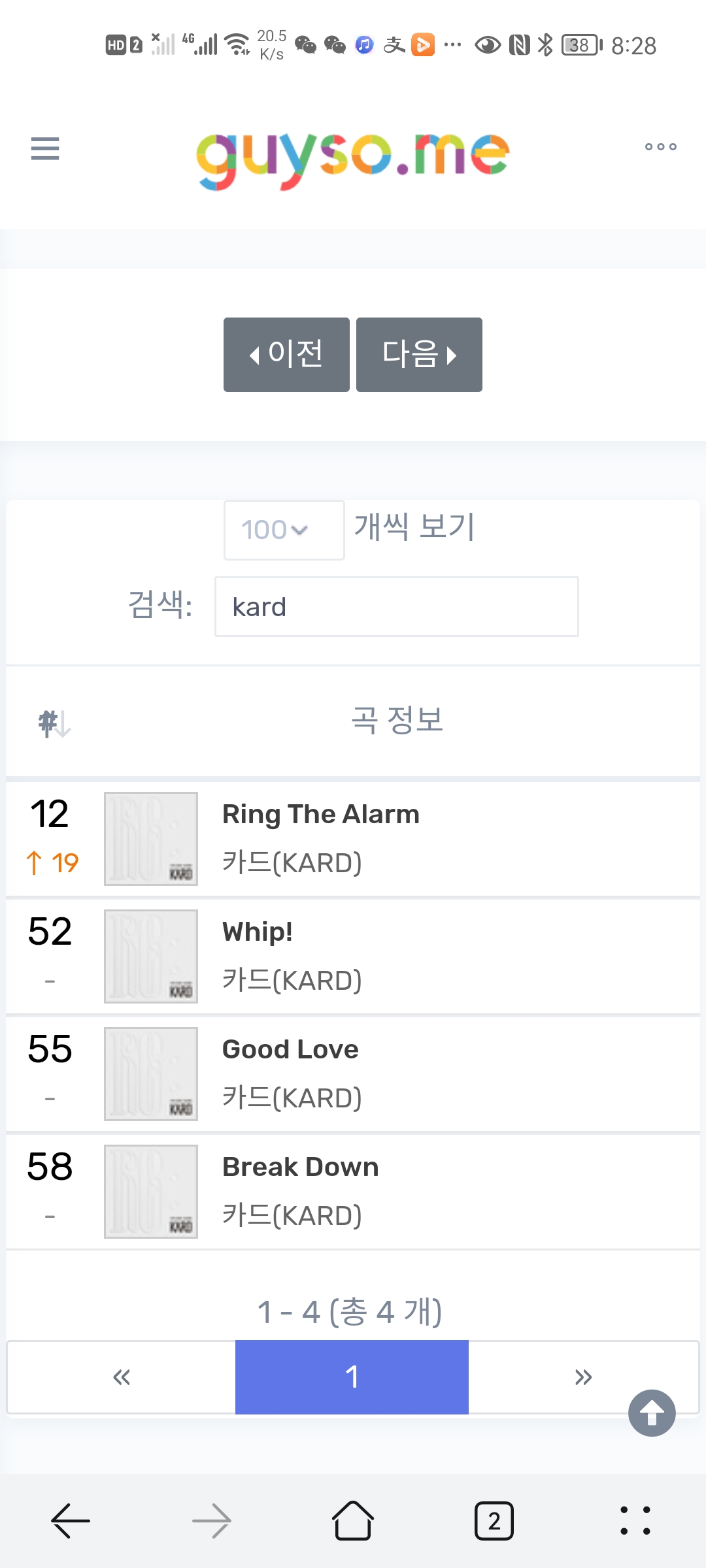This screenshot has width=706, height=1568.
Task: Open the Ring The Alarm song entry
Action: tap(353, 838)
